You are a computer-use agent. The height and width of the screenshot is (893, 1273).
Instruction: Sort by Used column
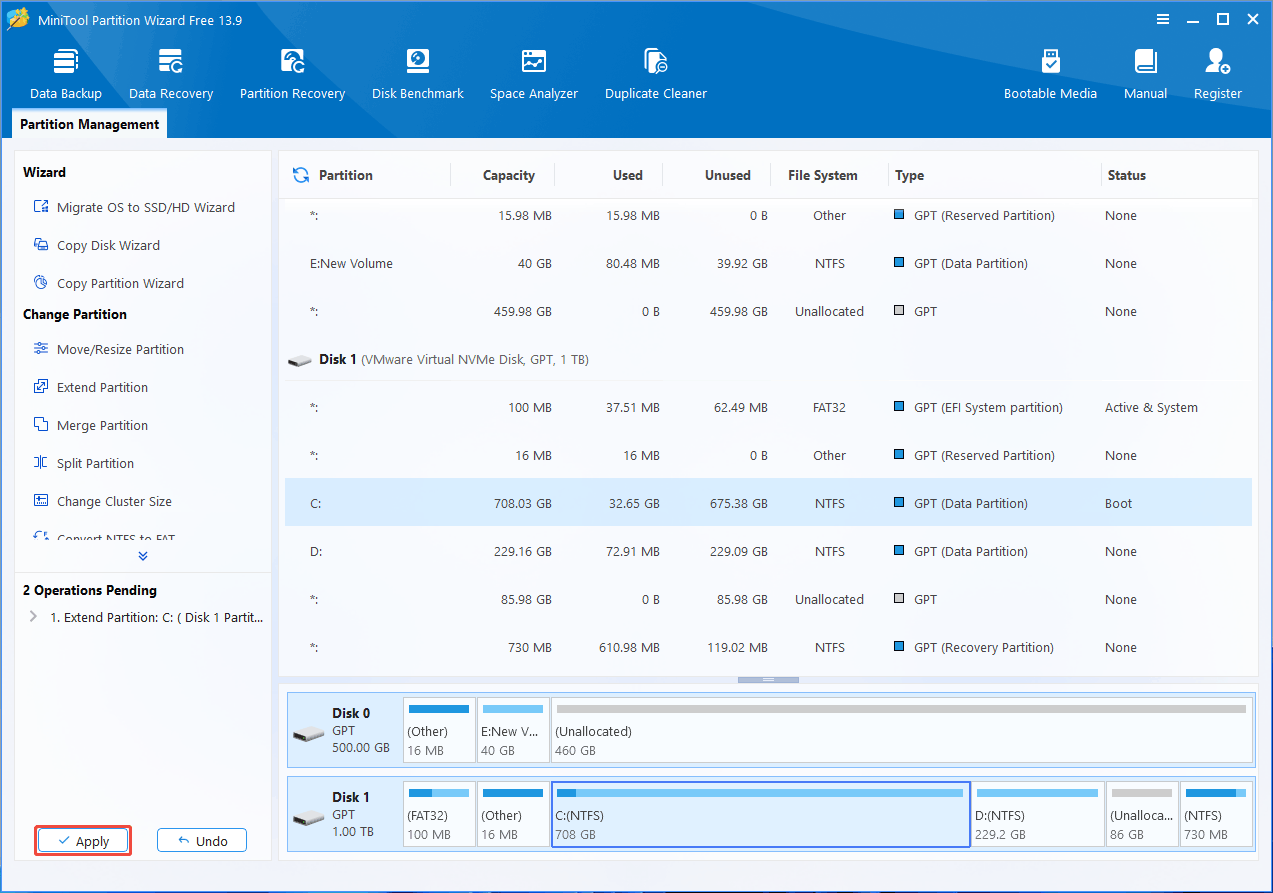[x=628, y=175]
